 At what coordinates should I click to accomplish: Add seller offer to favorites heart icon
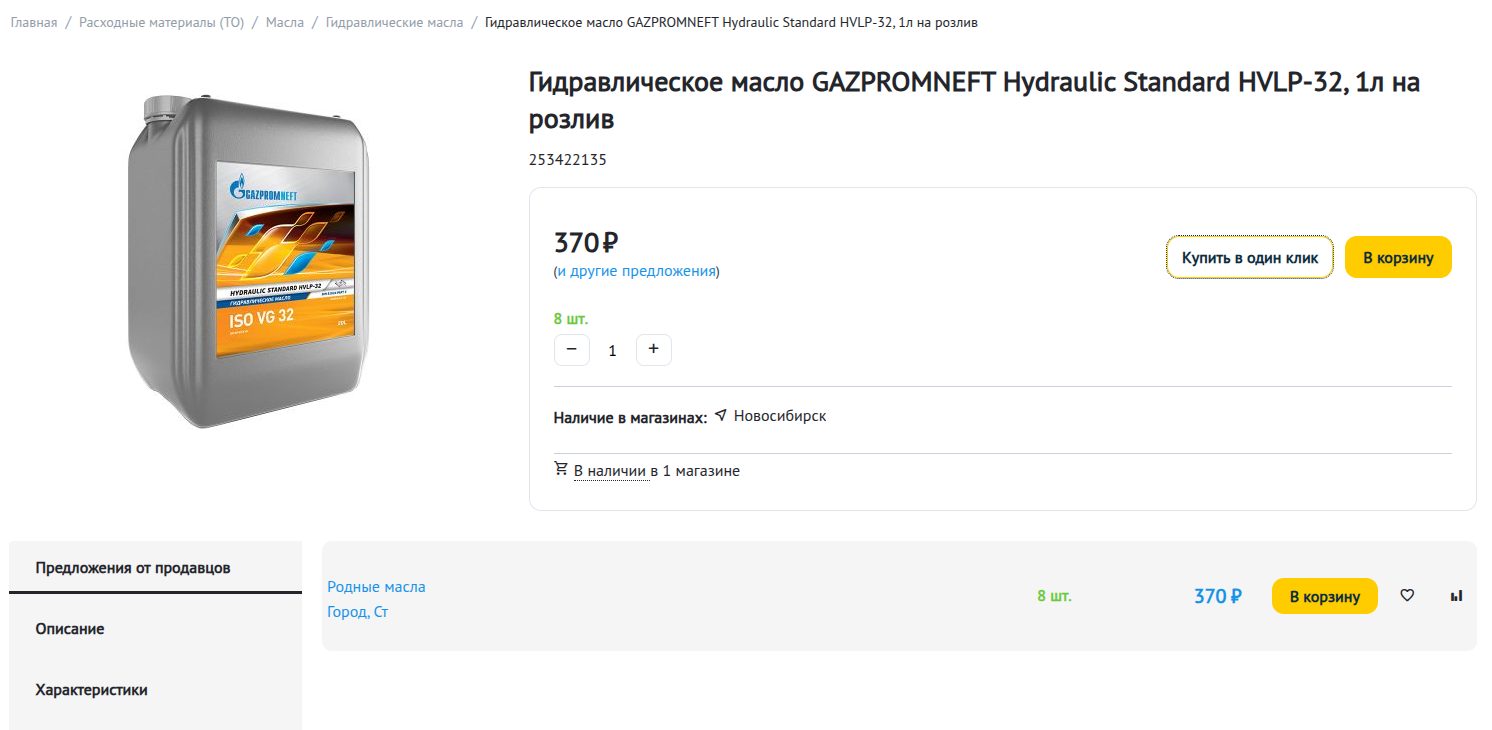[1407, 596]
